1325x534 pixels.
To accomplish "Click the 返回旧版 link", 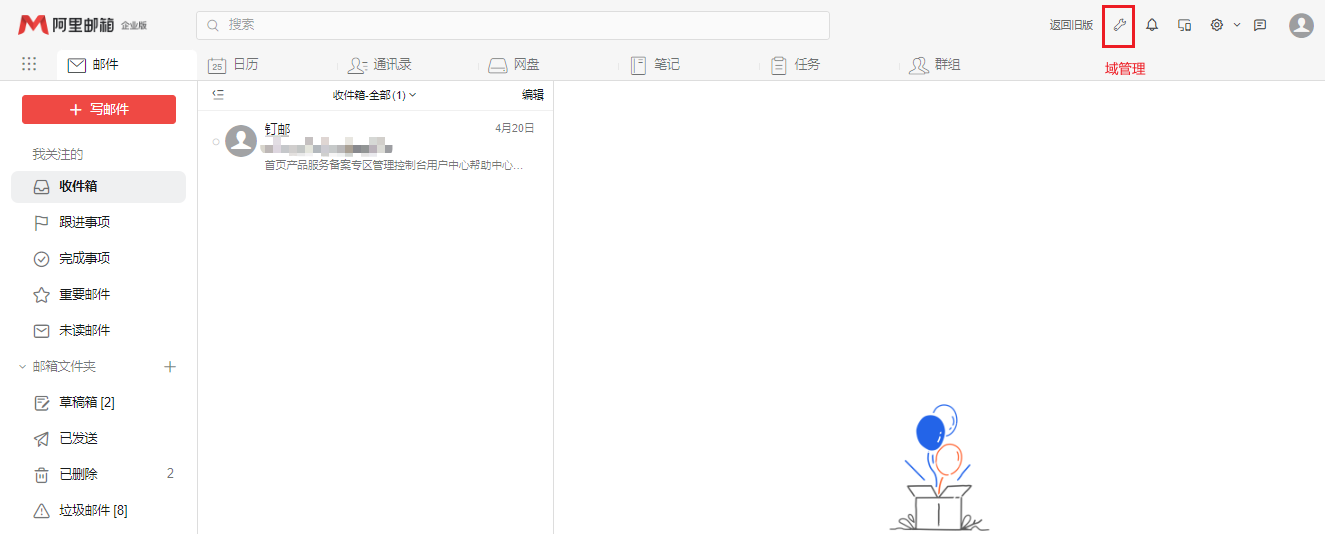I will [x=1071, y=25].
